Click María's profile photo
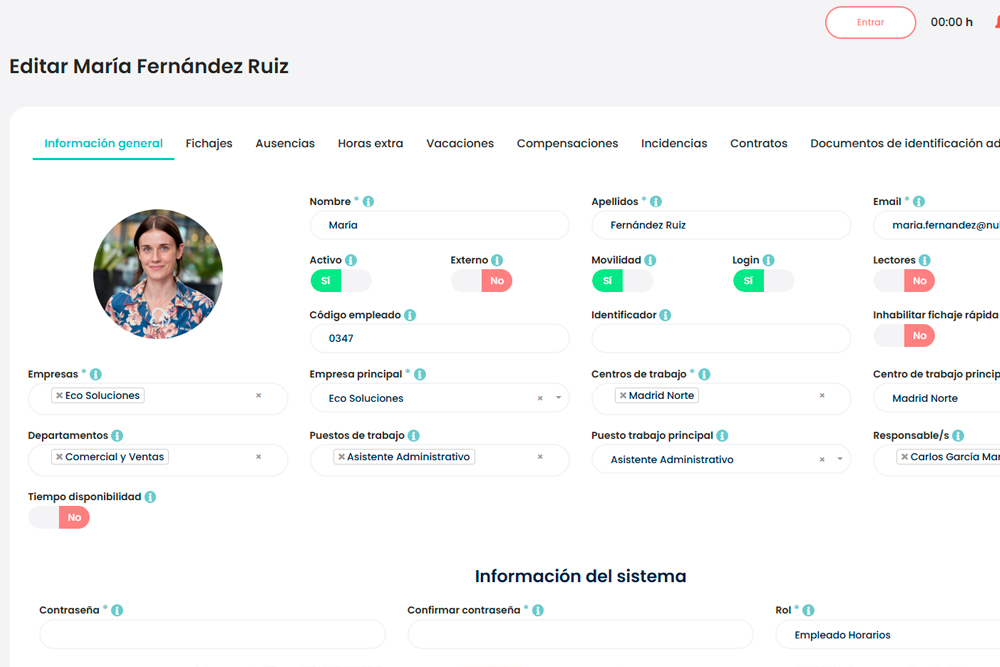This screenshot has width=1000, height=667. pos(158,275)
